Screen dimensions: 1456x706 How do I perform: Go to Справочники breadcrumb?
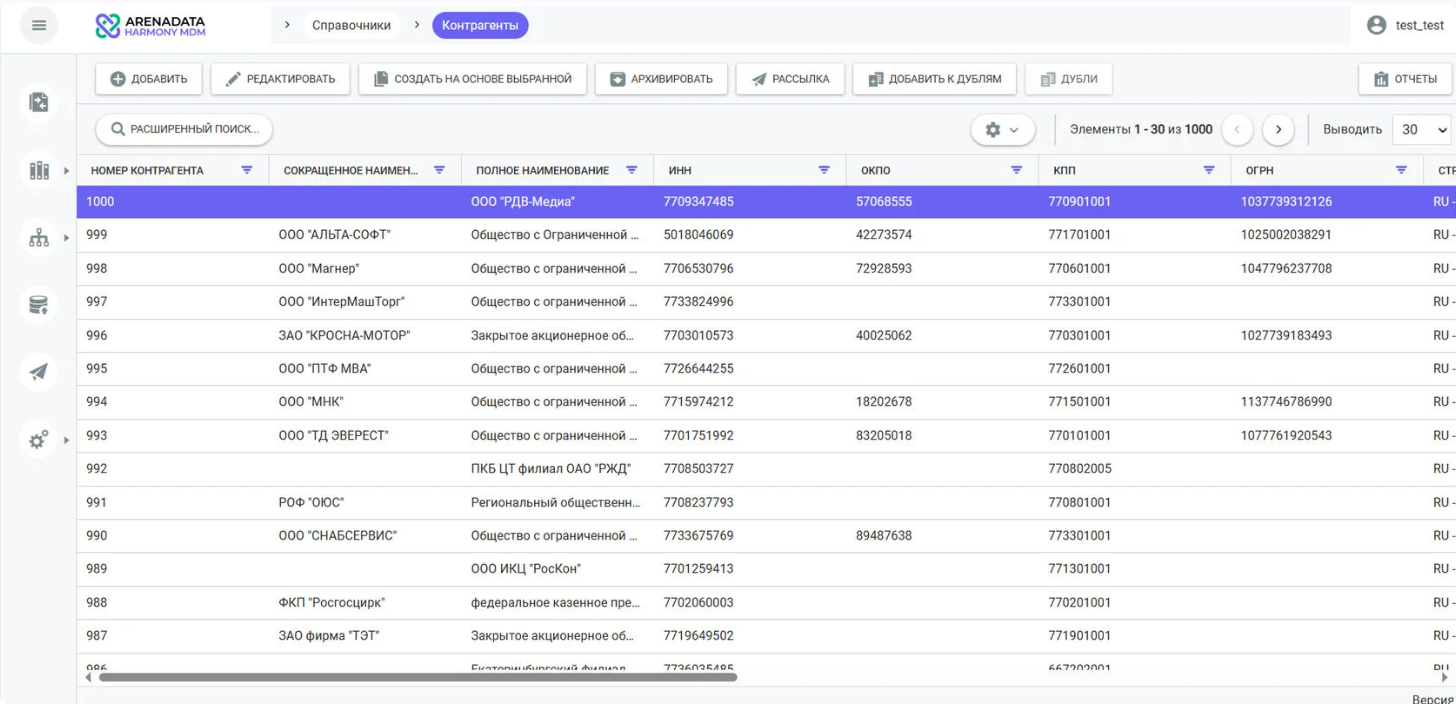tap(351, 25)
